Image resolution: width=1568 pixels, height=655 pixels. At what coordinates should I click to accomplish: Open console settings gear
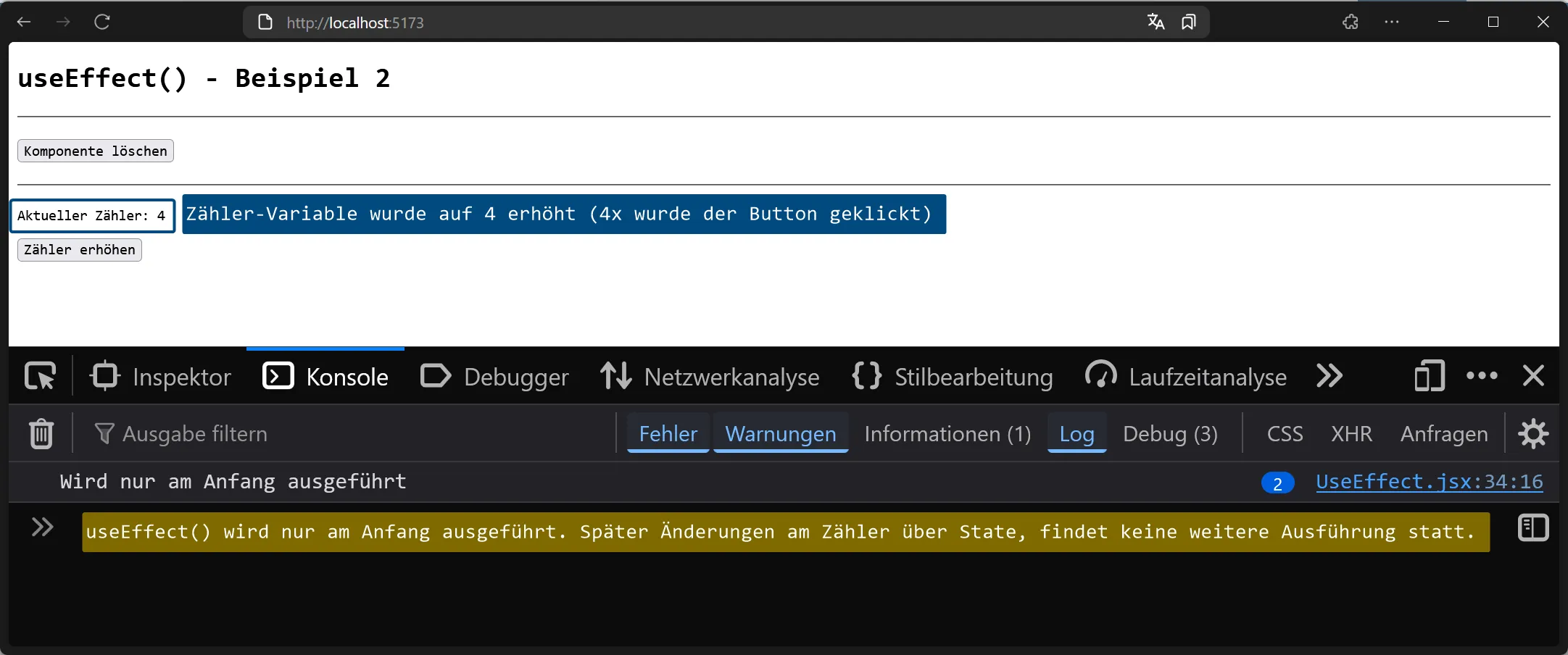click(x=1533, y=434)
